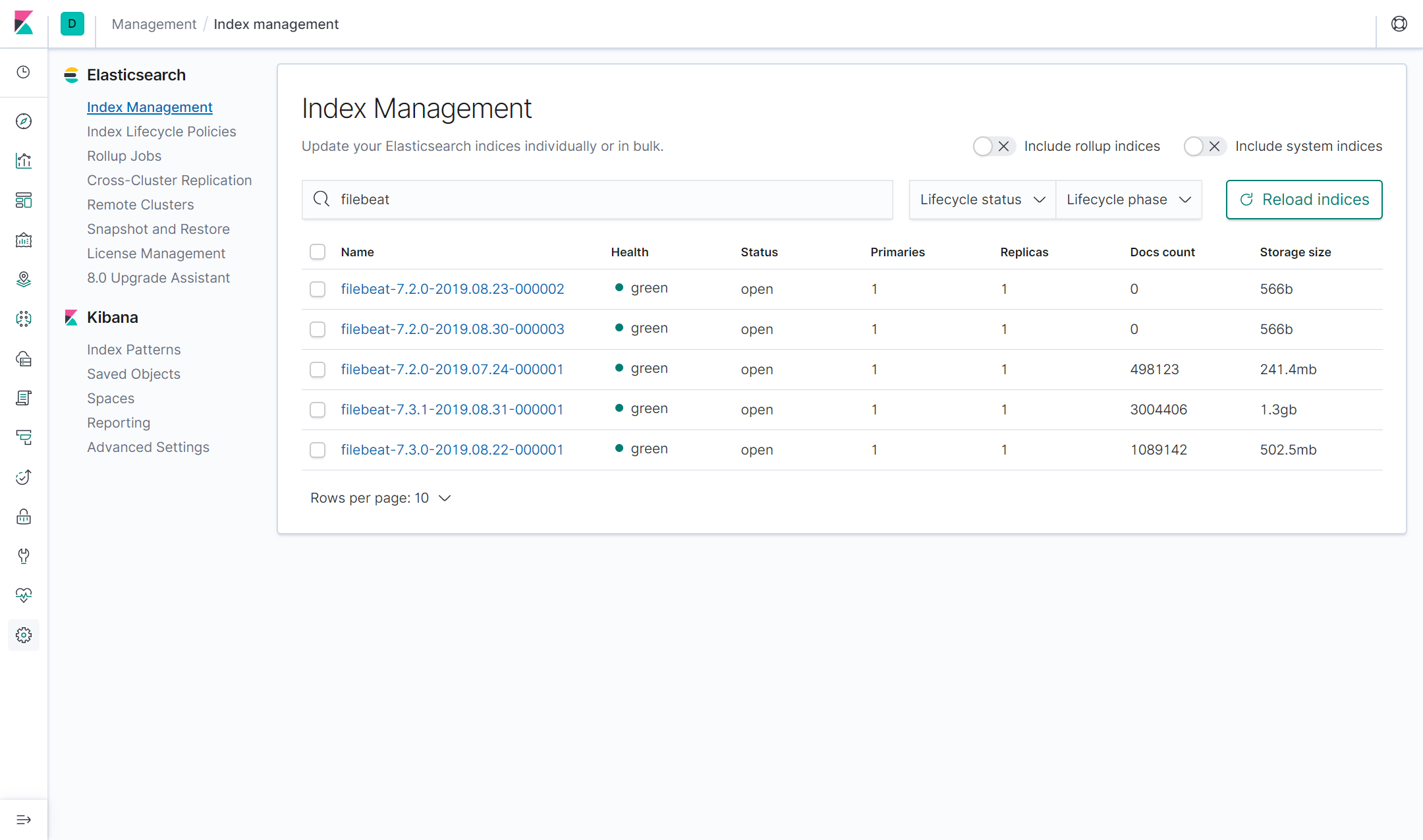
Task: Open the Machine Learning nav icon
Action: pos(24,319)
